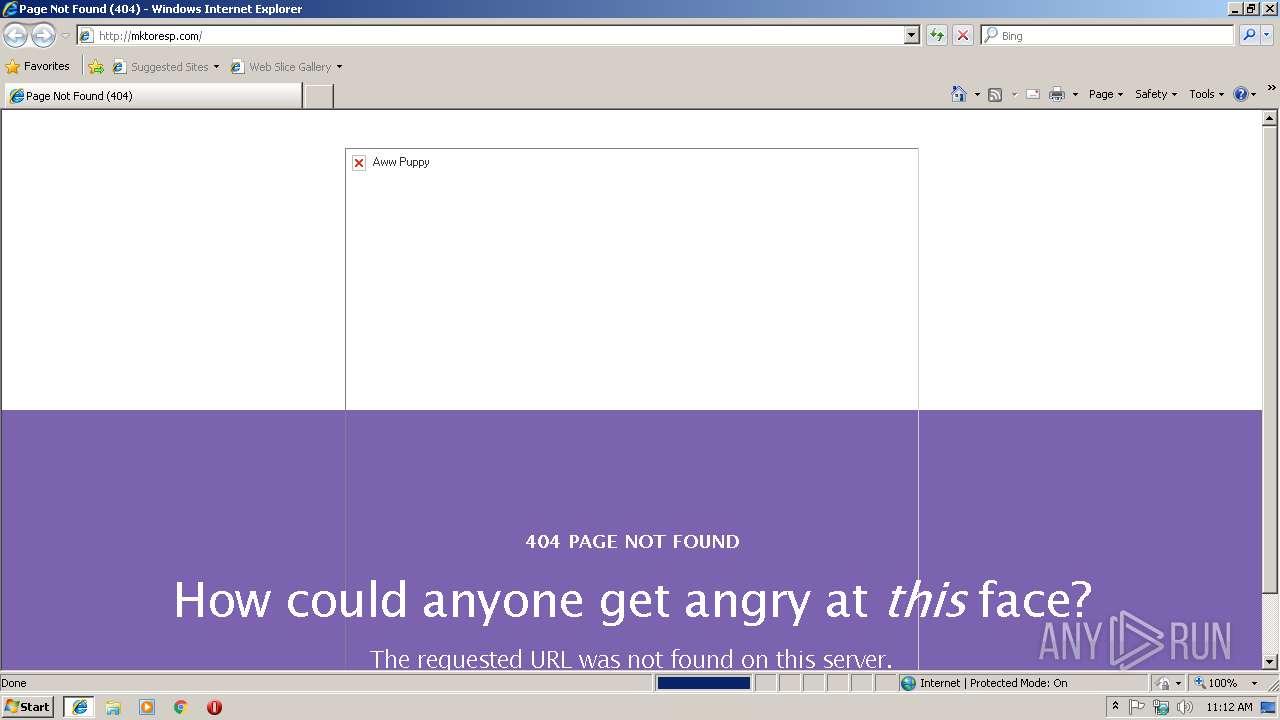Open the Favorites button
This screenshot has height=720, width=1280.
[38, 67]
